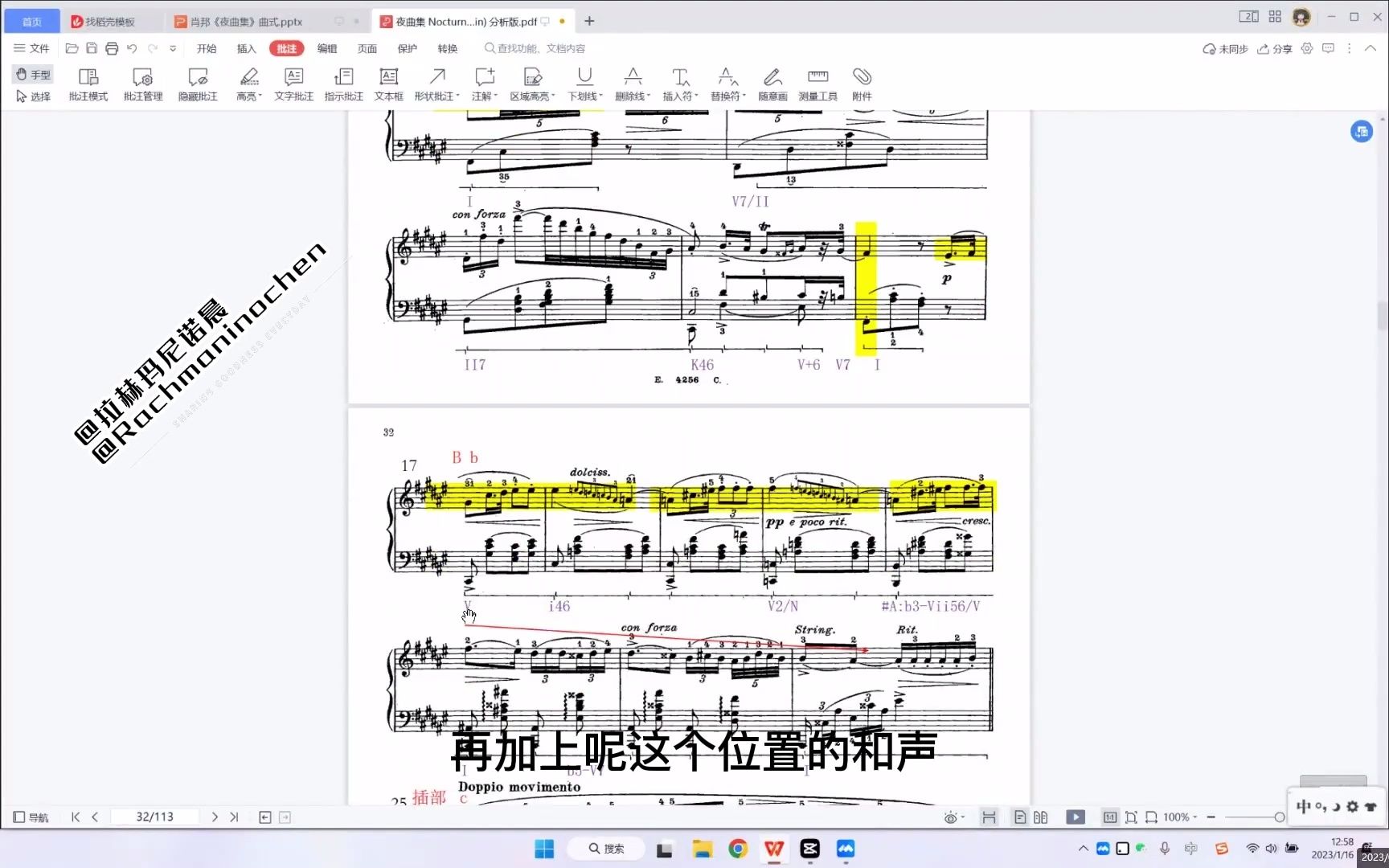Screen dimensions: 1389x868
Task: Collapse the ribbon with the chevron arrow
Action: 1371,48
